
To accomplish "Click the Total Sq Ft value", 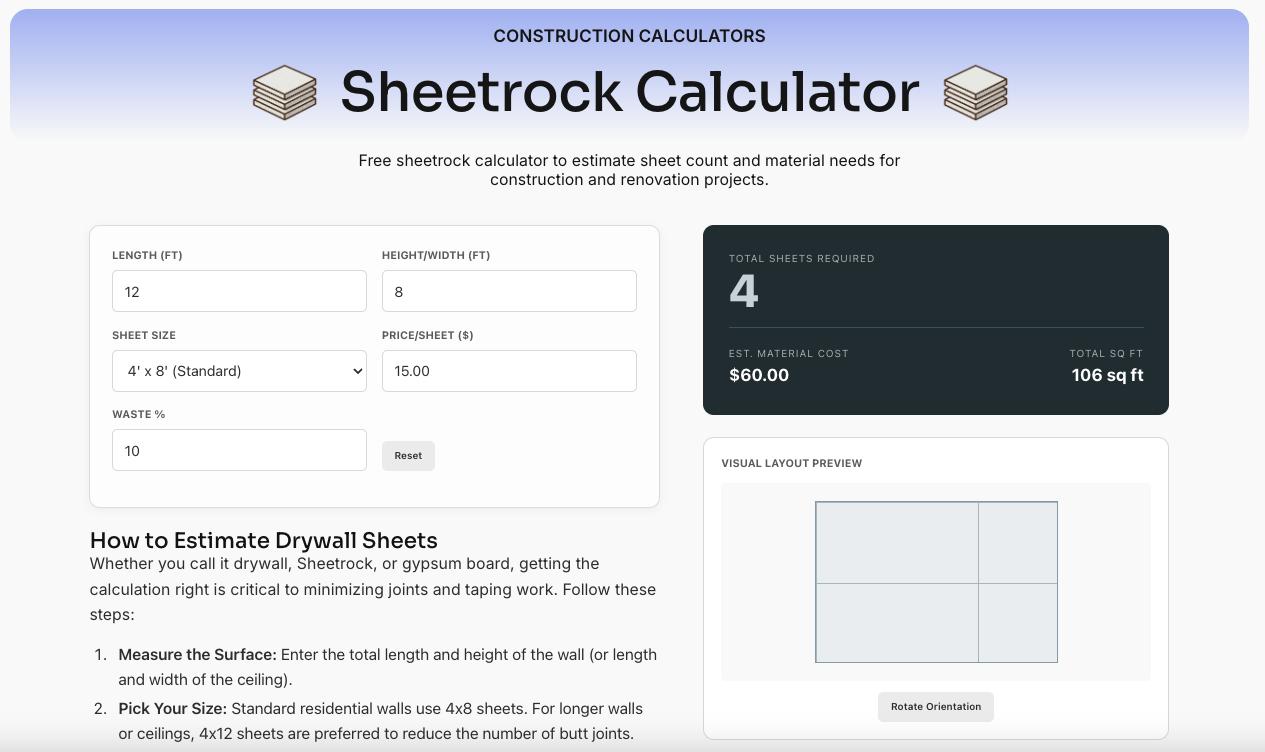I will [1107, 376].
